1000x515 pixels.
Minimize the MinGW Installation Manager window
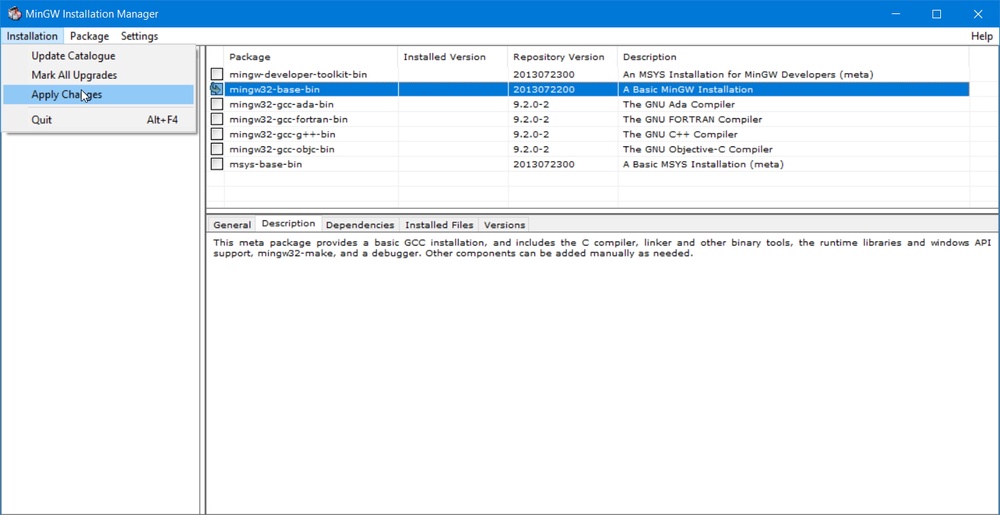(x=895, y=14)
